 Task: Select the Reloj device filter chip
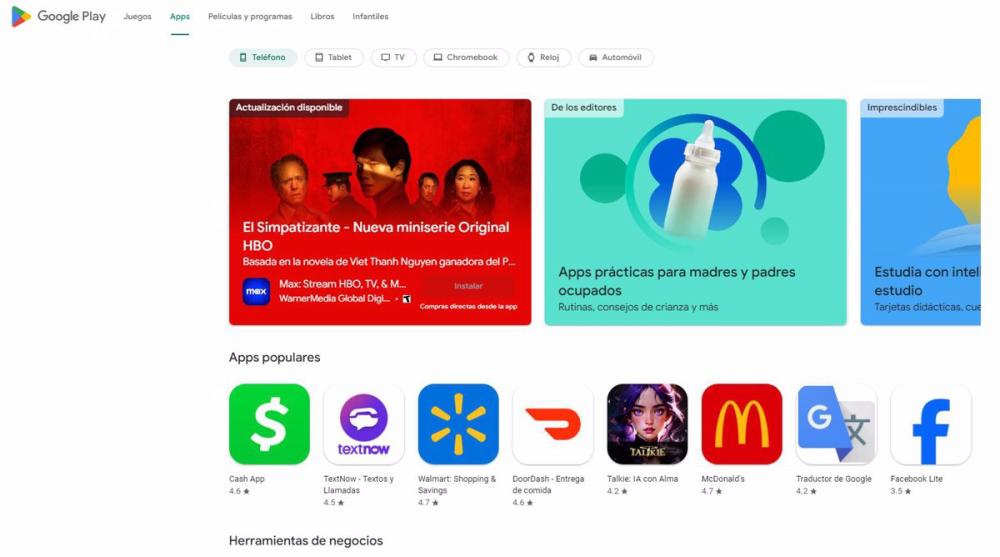click(543, 57)
